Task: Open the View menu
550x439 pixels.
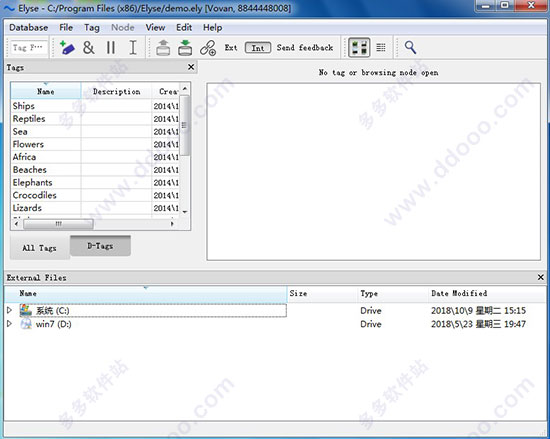Action: click(x=155, y=27)
